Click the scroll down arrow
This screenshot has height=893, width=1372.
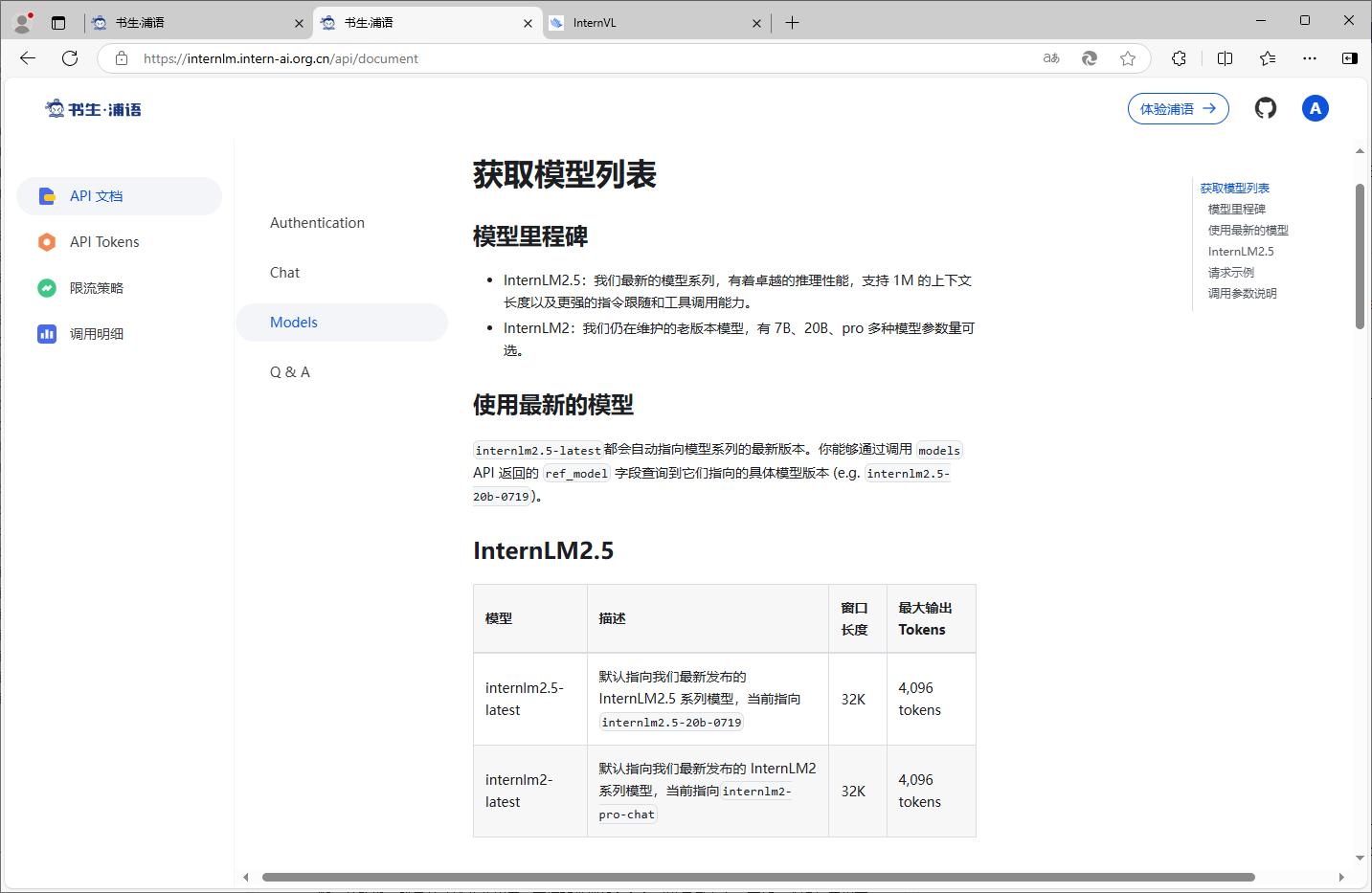(x=1360, y=859)
